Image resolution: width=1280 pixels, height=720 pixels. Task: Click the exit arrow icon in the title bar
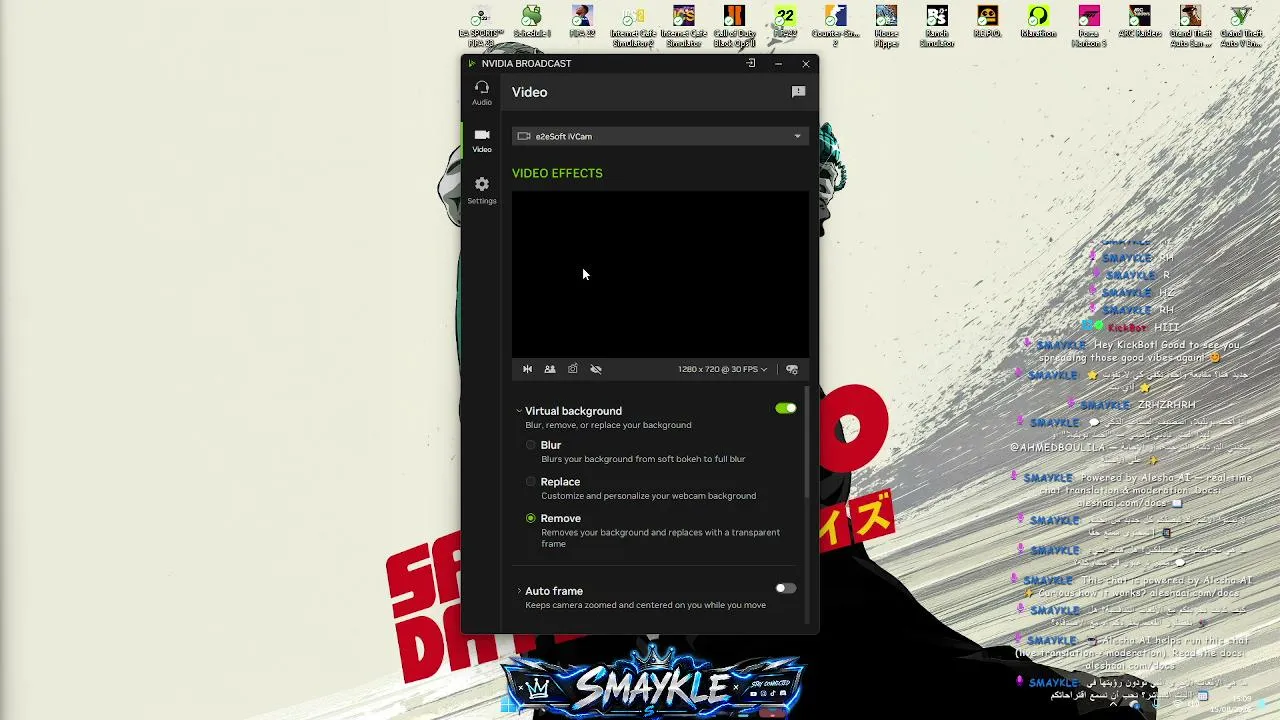tap(751, 63)
